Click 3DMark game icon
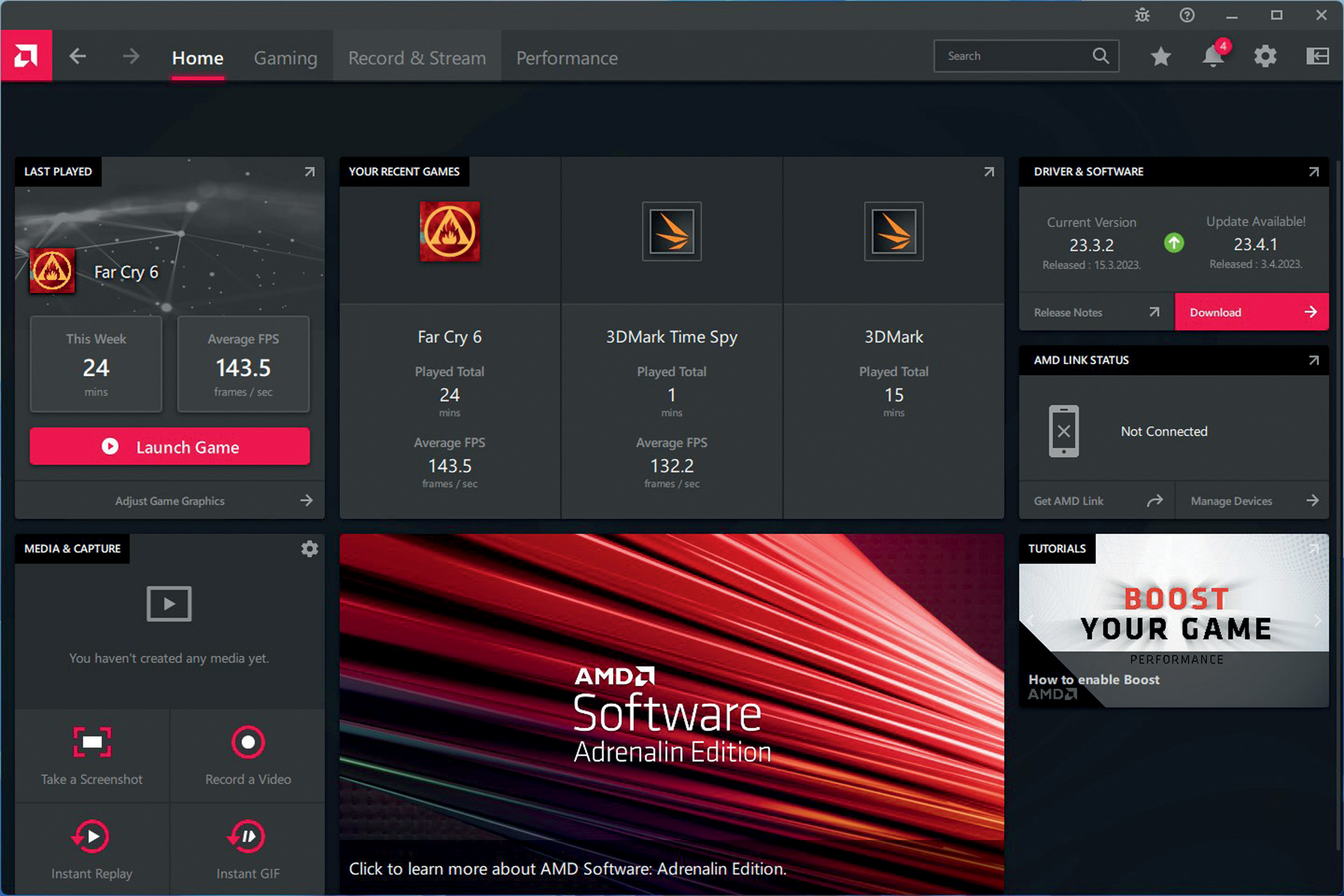The image size is (1344, 896). pos(894,231)
